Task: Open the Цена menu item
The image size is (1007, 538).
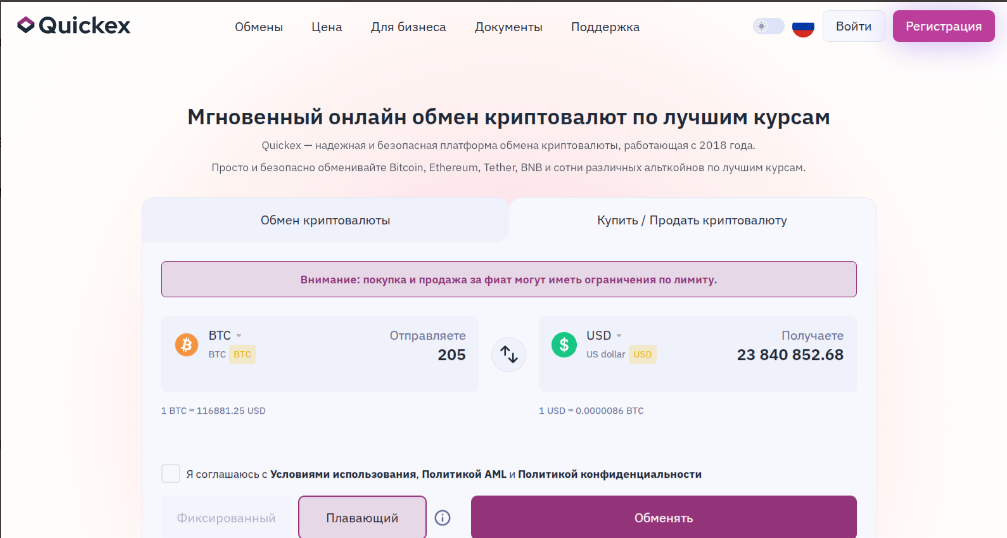Action: pos(327,27)
